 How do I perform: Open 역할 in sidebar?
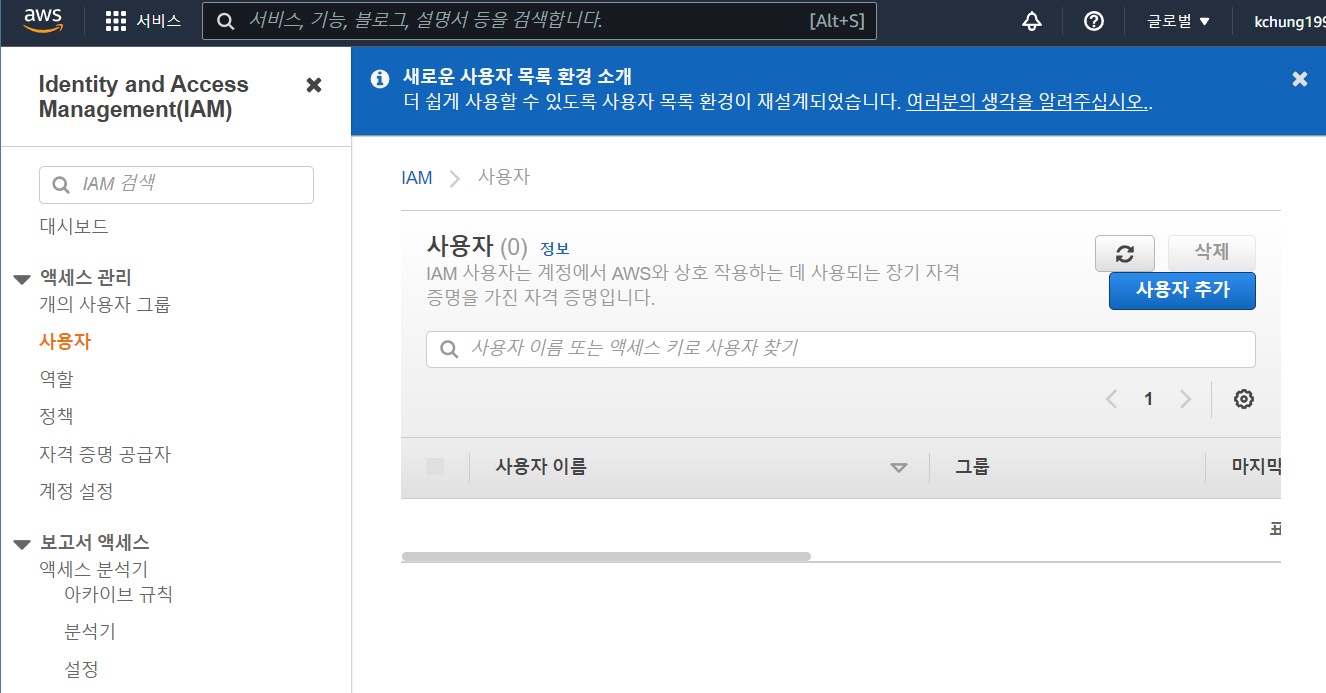[56, 379]
